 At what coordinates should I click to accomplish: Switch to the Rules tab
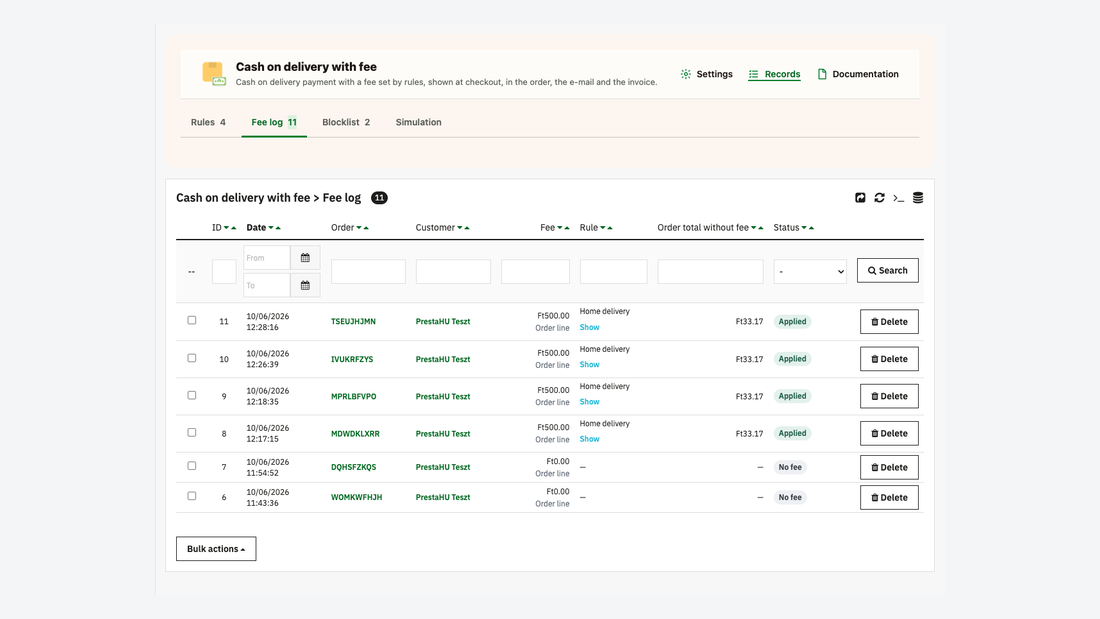[208, 122]
